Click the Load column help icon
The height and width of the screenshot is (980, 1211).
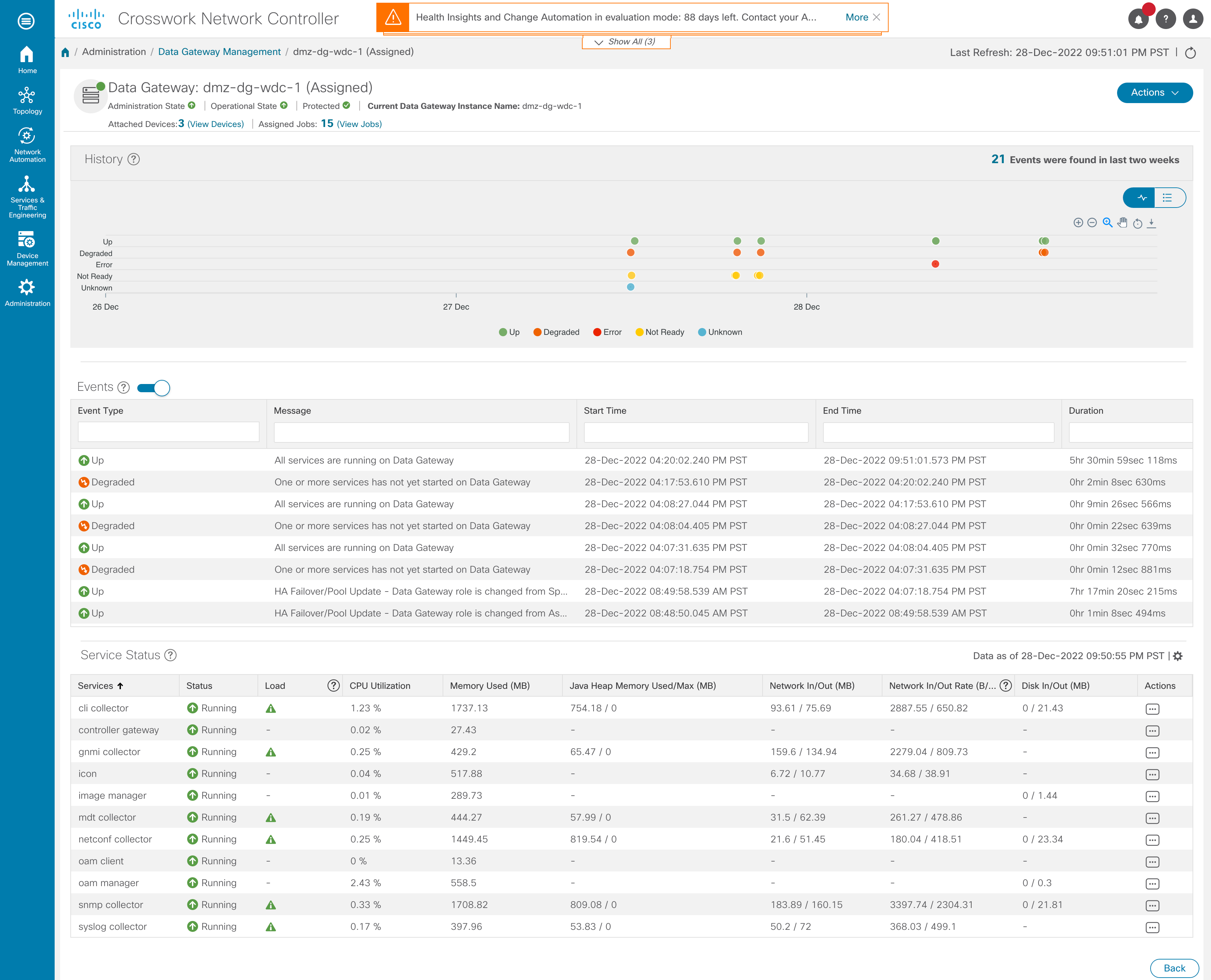click(333, 686)
